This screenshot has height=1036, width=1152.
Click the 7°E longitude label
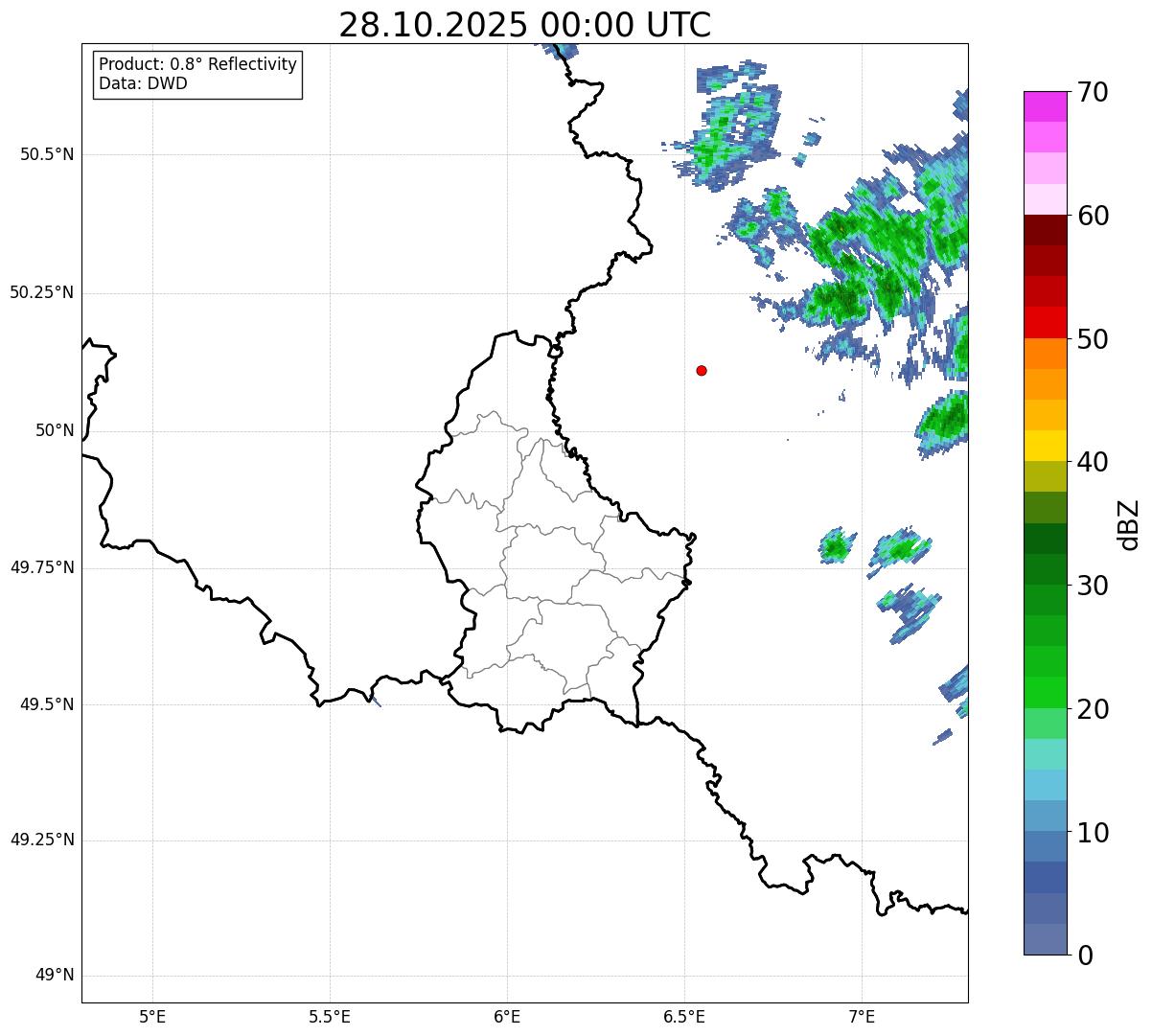862,1016
